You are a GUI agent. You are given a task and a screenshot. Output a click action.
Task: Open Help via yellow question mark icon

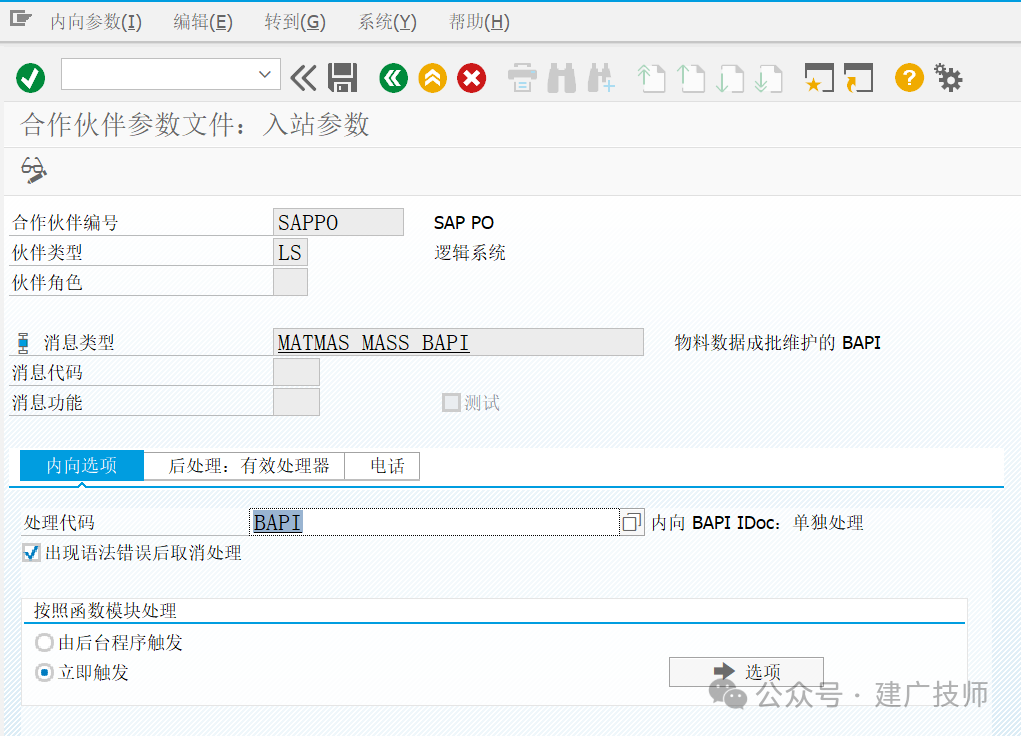click(909, 78)
